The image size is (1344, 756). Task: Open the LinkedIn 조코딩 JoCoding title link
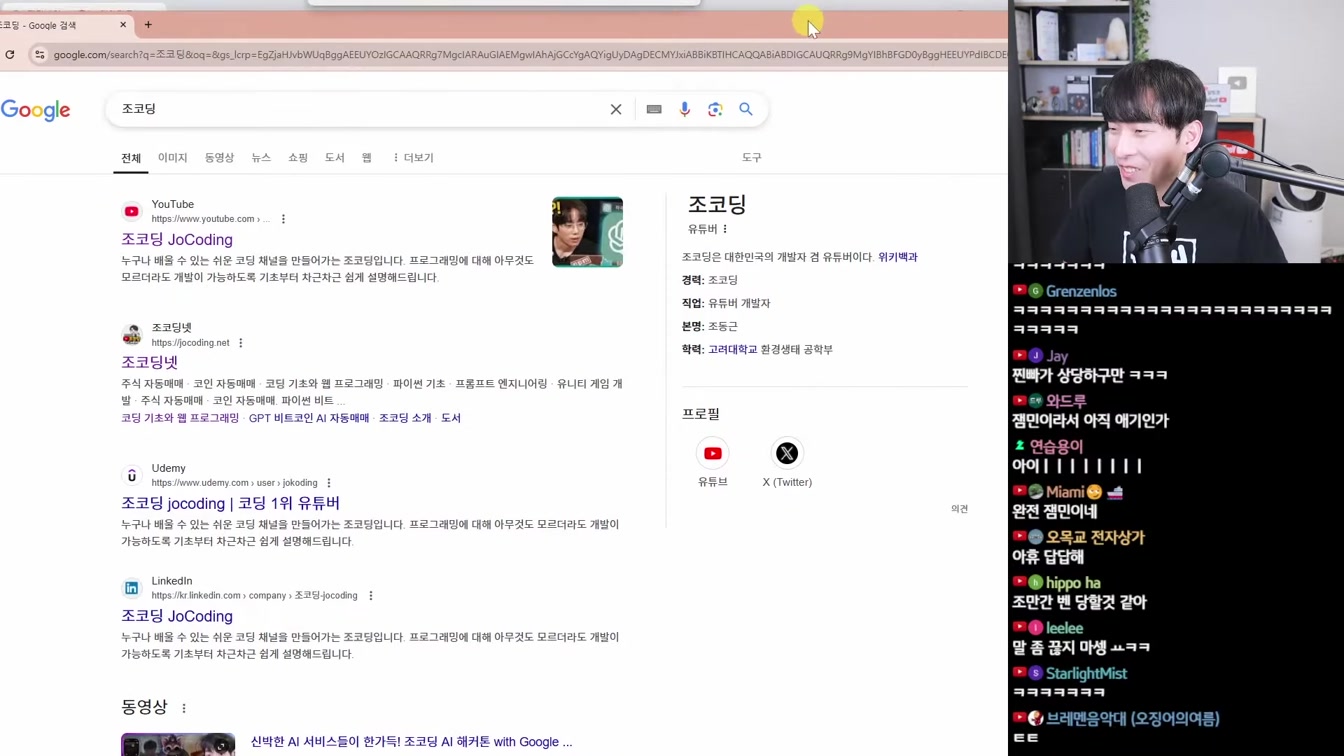tap(177, 616)
